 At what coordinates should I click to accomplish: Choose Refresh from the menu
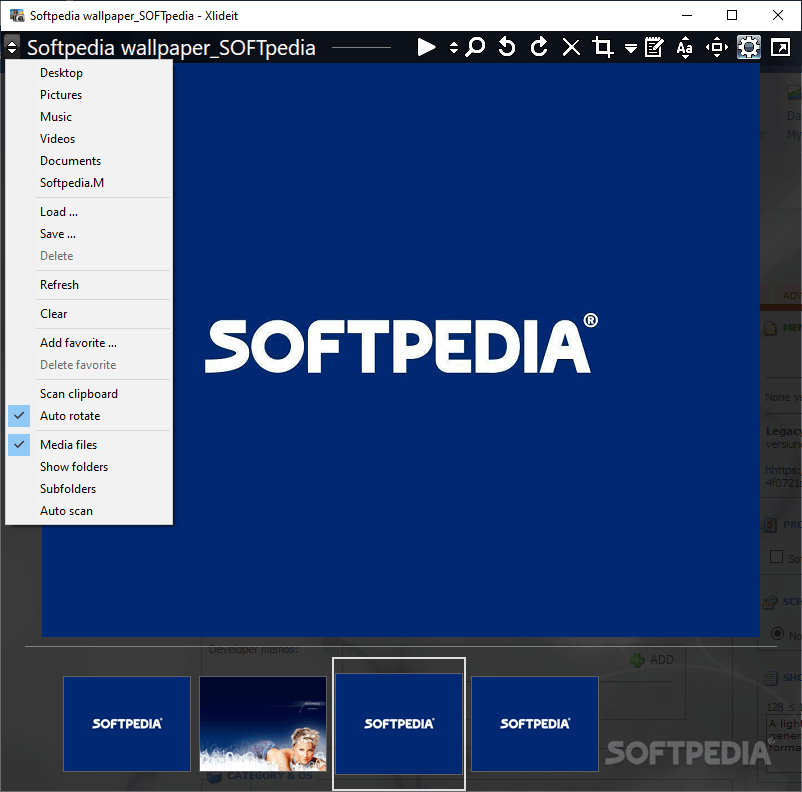(x=59, y=284)
